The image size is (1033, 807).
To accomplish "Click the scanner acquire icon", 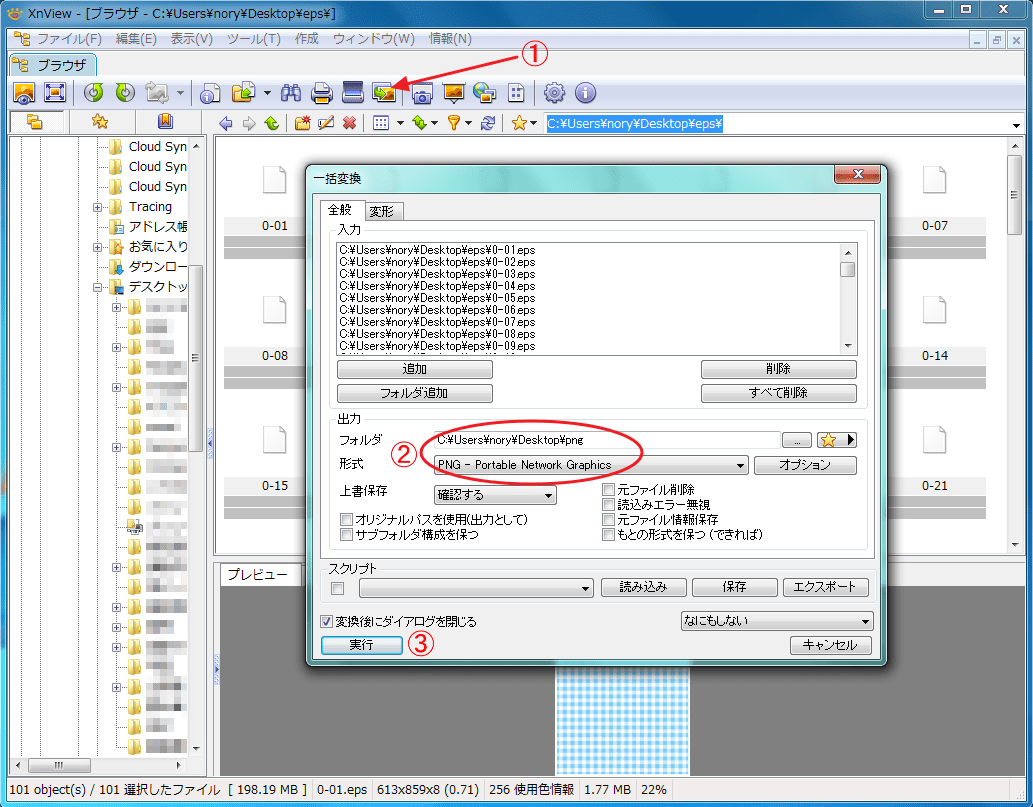I will (x=352, y=93).
